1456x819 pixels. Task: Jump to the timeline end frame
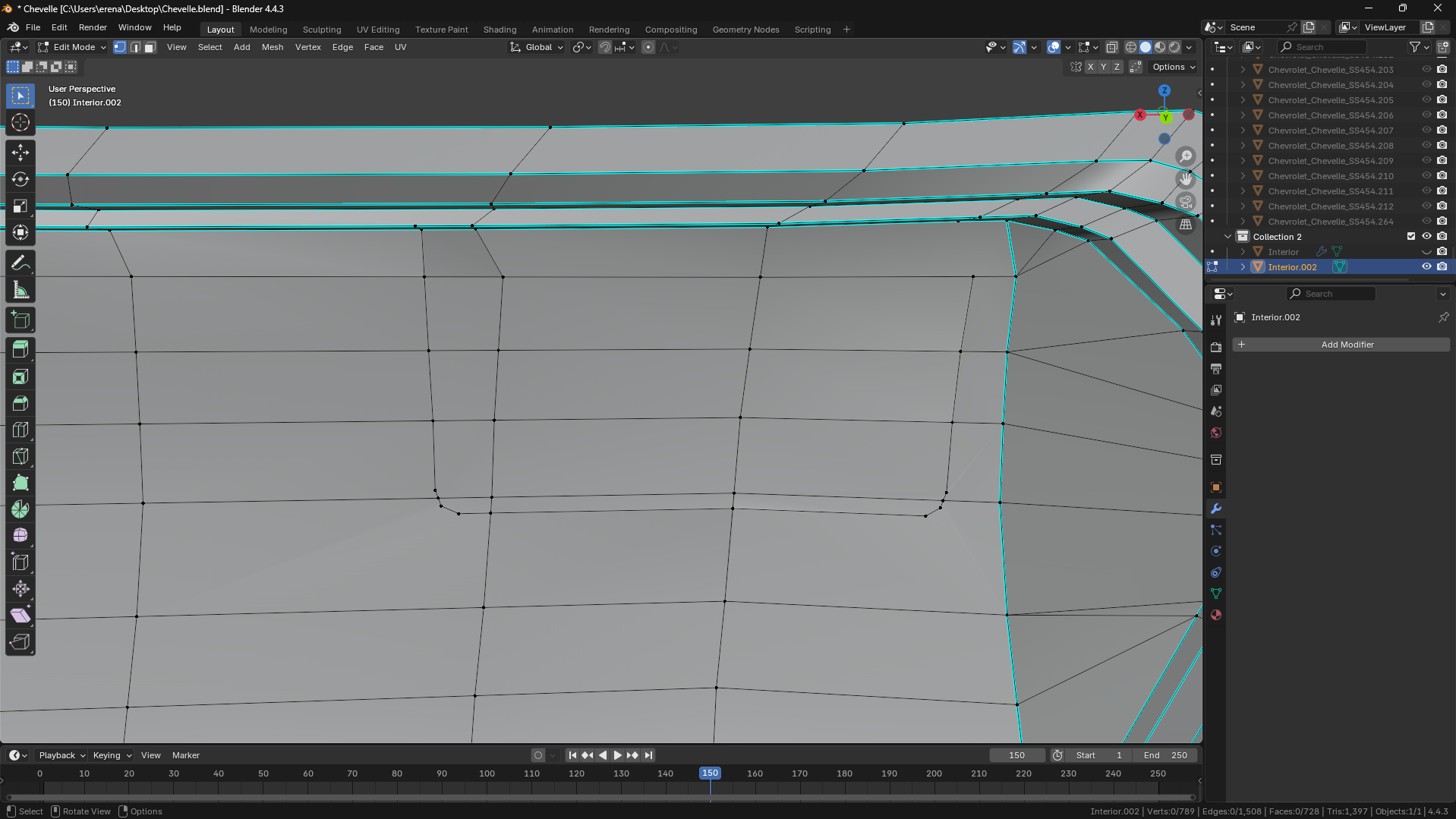point(648,755)
